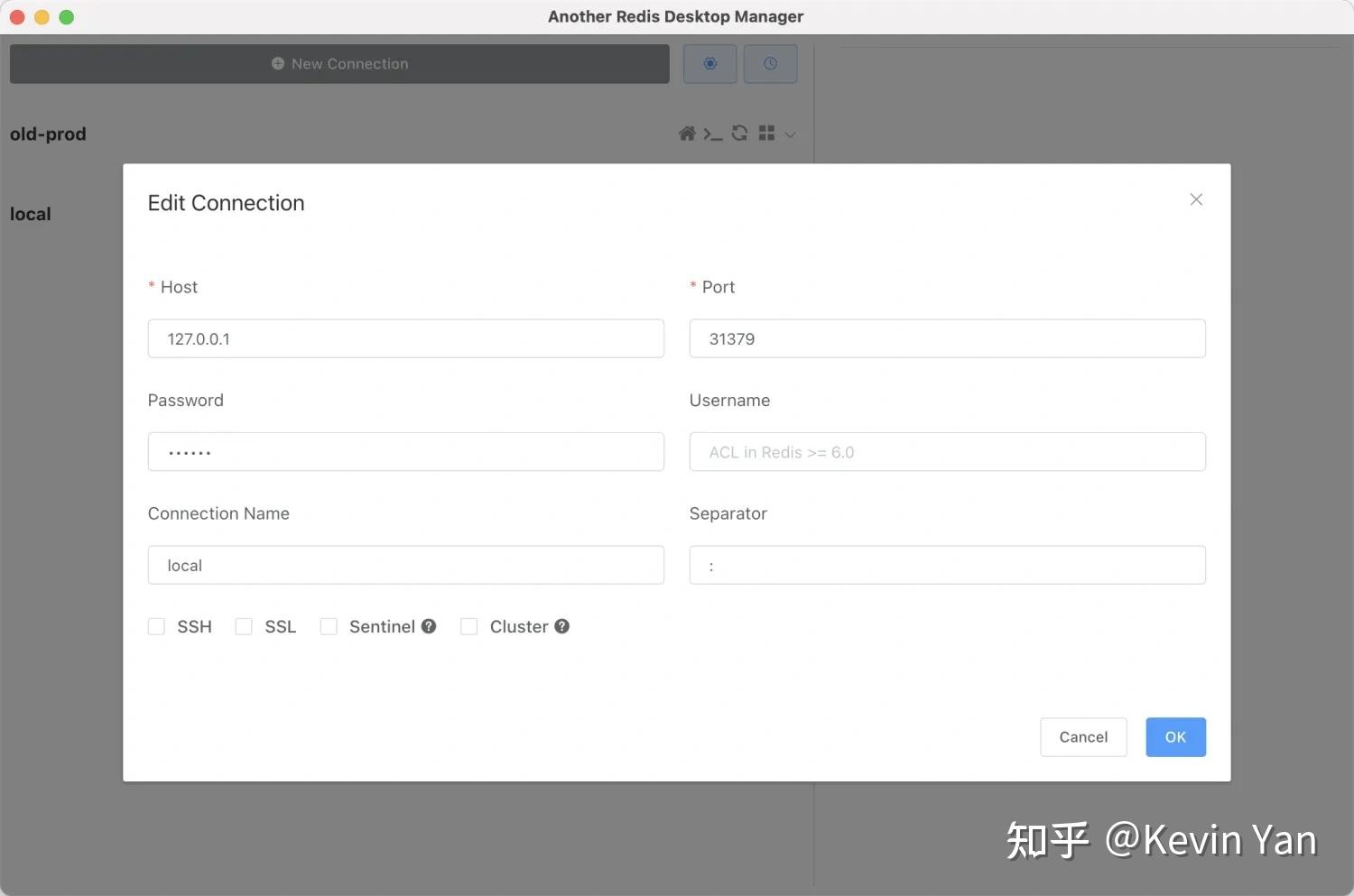
Task: Enable the Sentinel mode checkbox
Action: point(329,625)
